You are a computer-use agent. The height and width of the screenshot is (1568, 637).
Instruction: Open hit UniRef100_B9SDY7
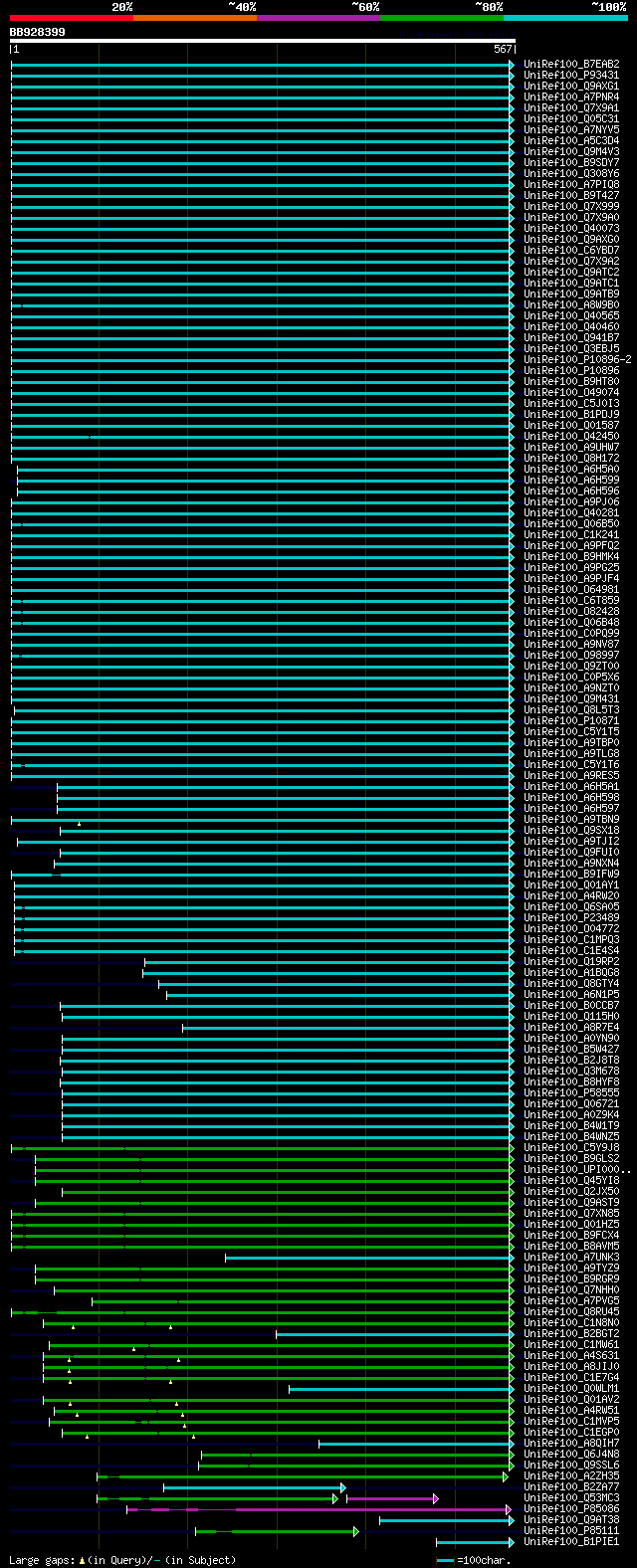571,163
